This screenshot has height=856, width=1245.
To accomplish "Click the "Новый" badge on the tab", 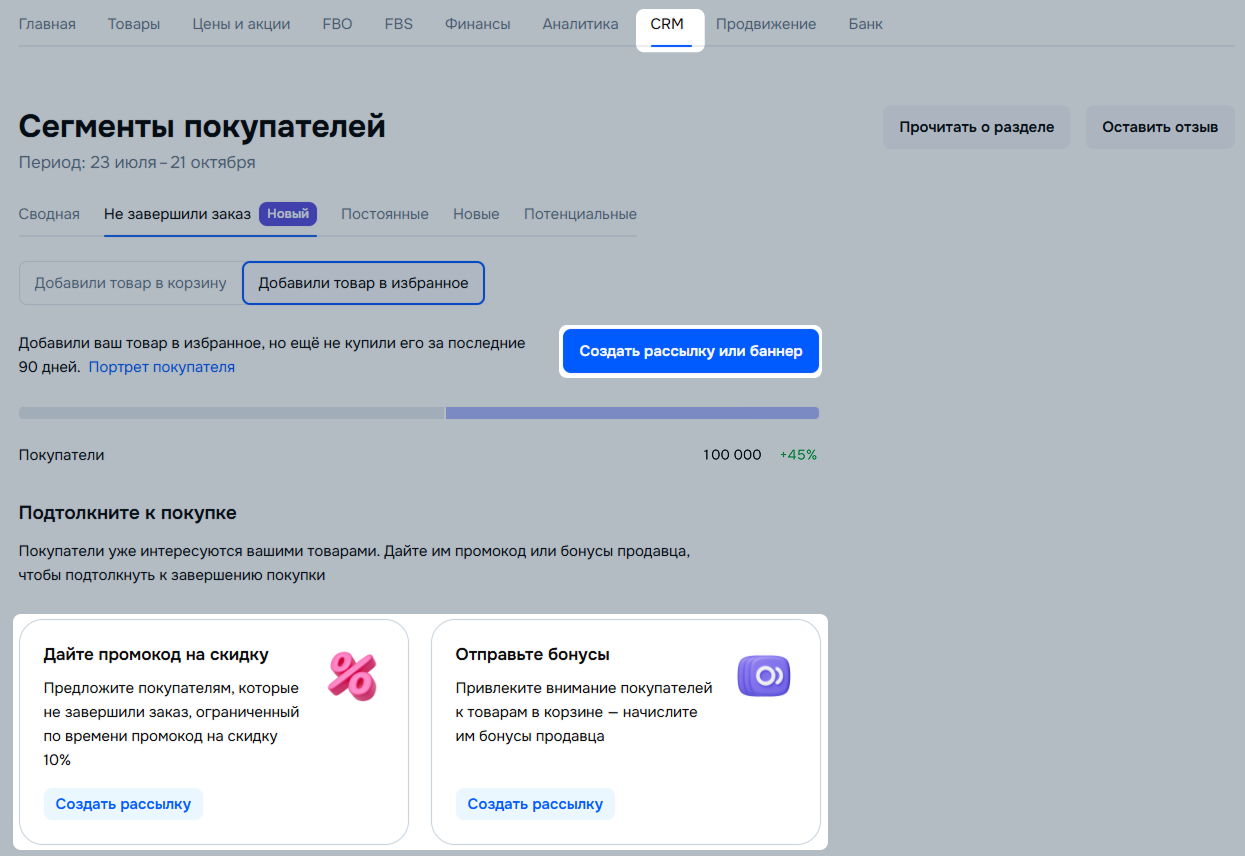I will pos(288,214).
